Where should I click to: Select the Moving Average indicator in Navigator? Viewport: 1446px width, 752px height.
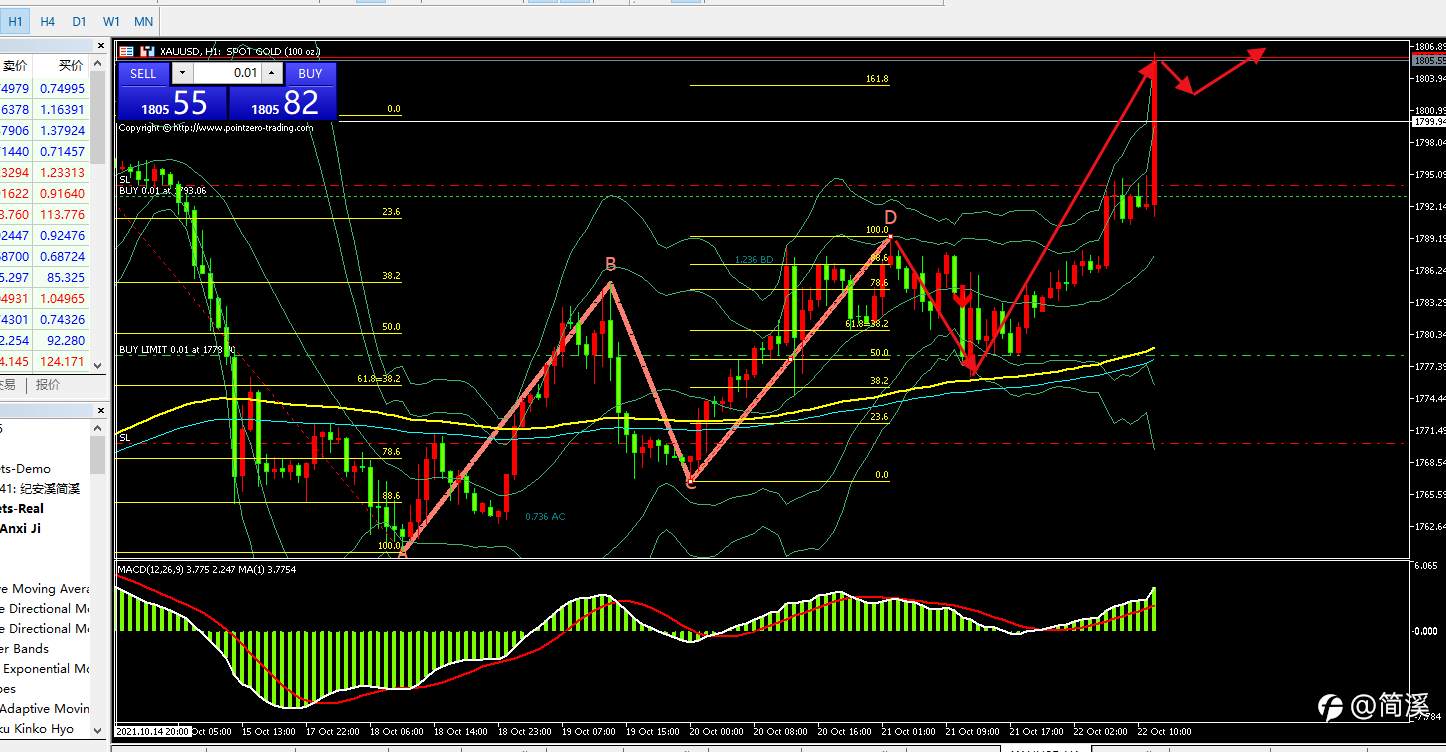pyautogui.click(x=45, y=588)
